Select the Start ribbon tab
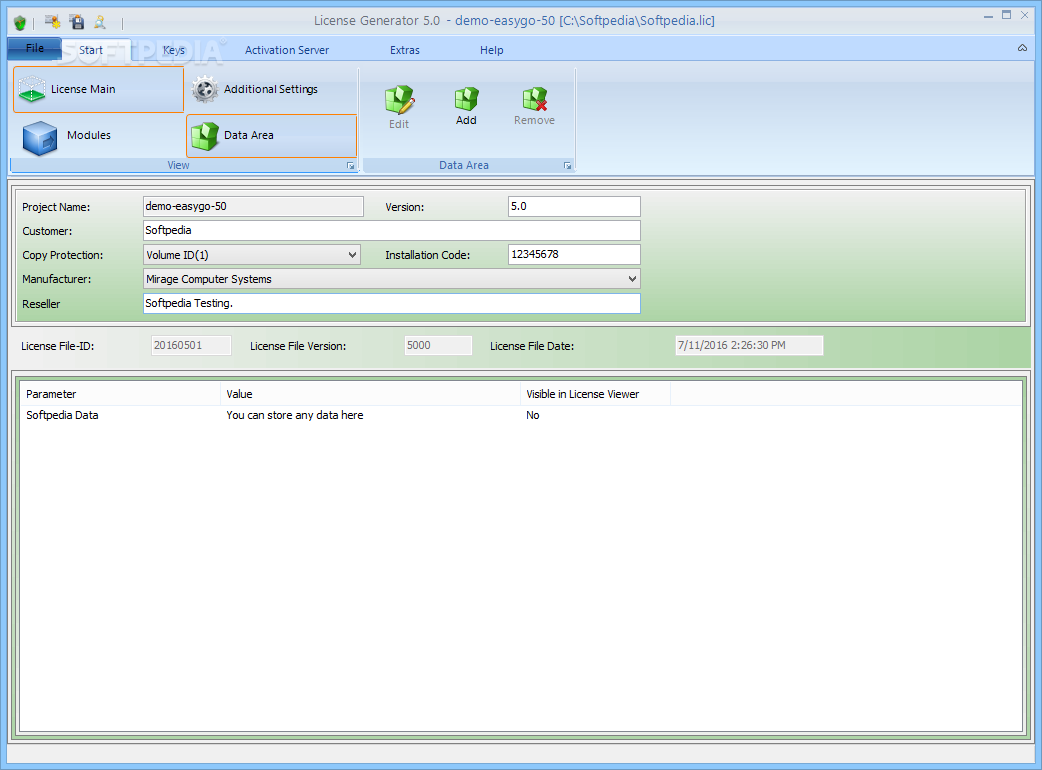Screen dimensions: 1042x770 pos(91,50)
